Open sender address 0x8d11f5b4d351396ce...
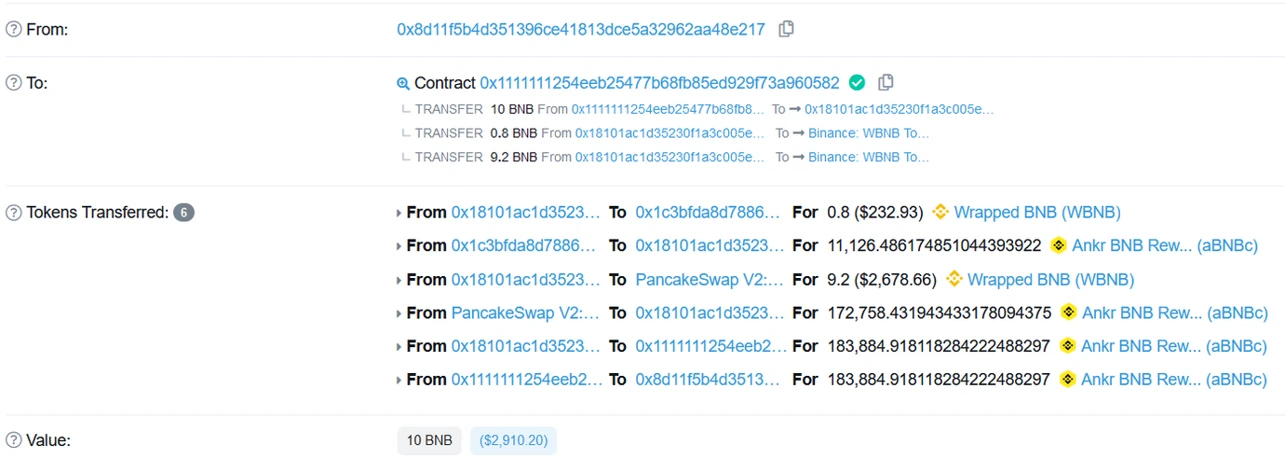The height and width of the screenshot is (458, 1285). 581,30
